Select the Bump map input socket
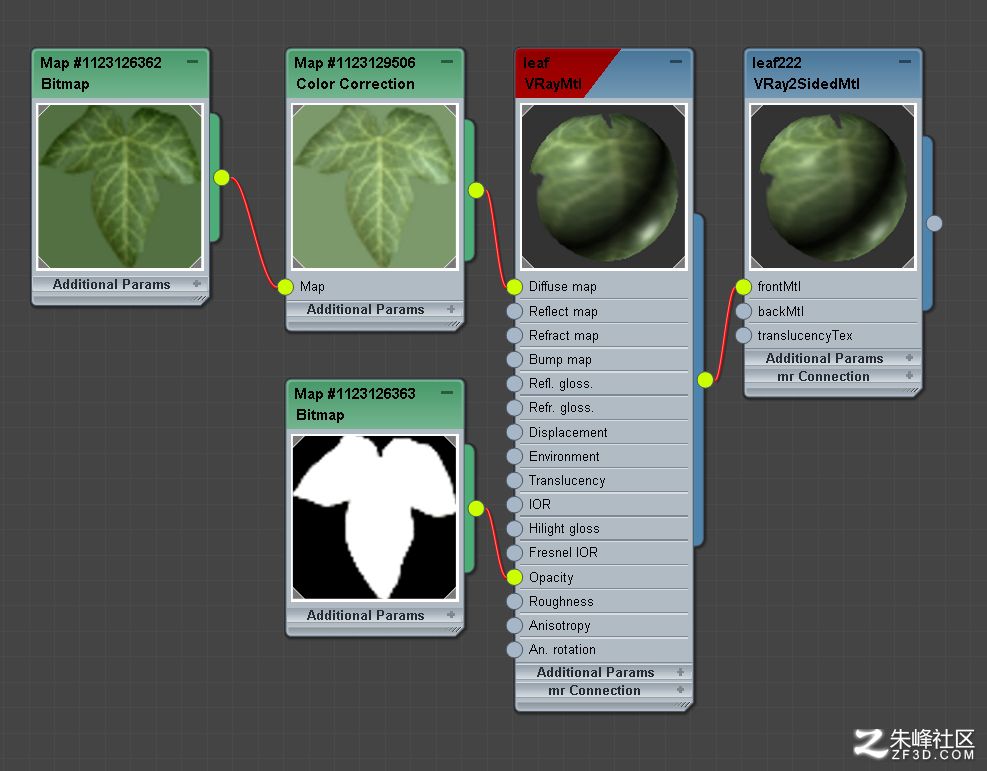 click(x=514, y=359)
